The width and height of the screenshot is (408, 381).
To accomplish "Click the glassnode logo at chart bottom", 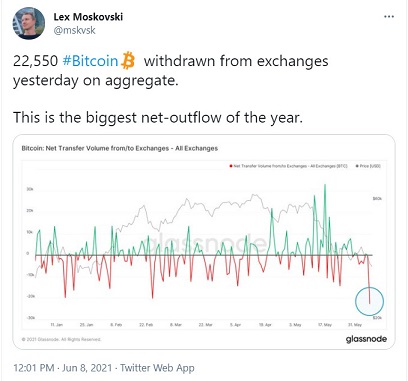I will 366,339.
